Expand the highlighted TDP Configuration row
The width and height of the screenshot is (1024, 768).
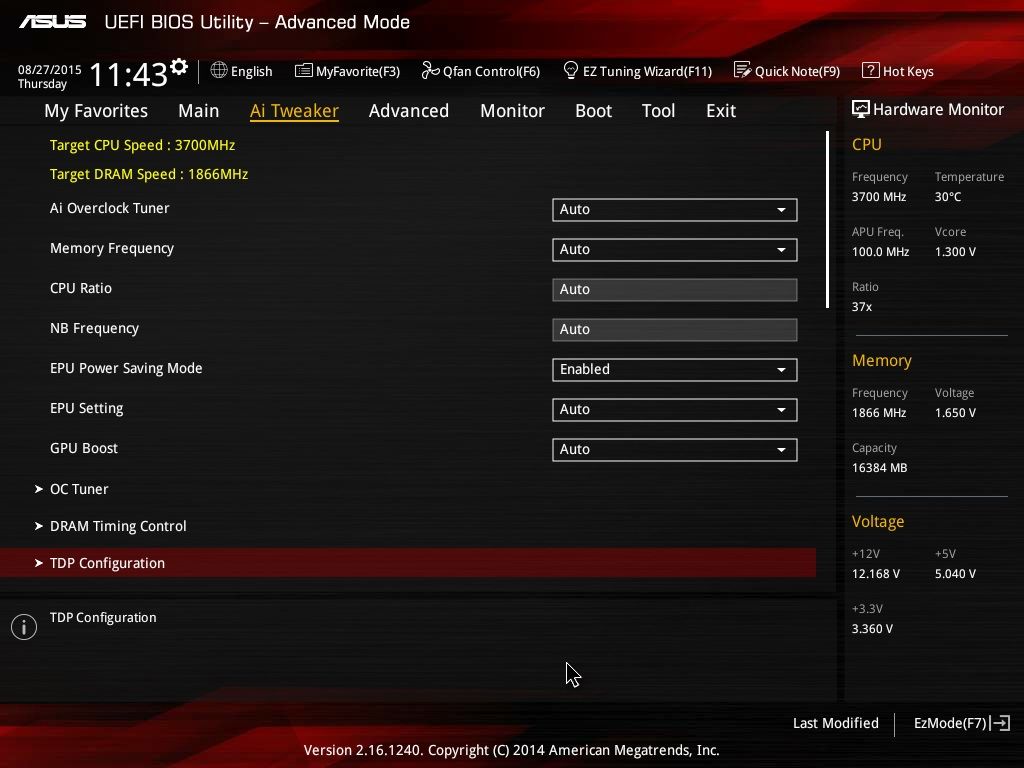tap(408, 563)
